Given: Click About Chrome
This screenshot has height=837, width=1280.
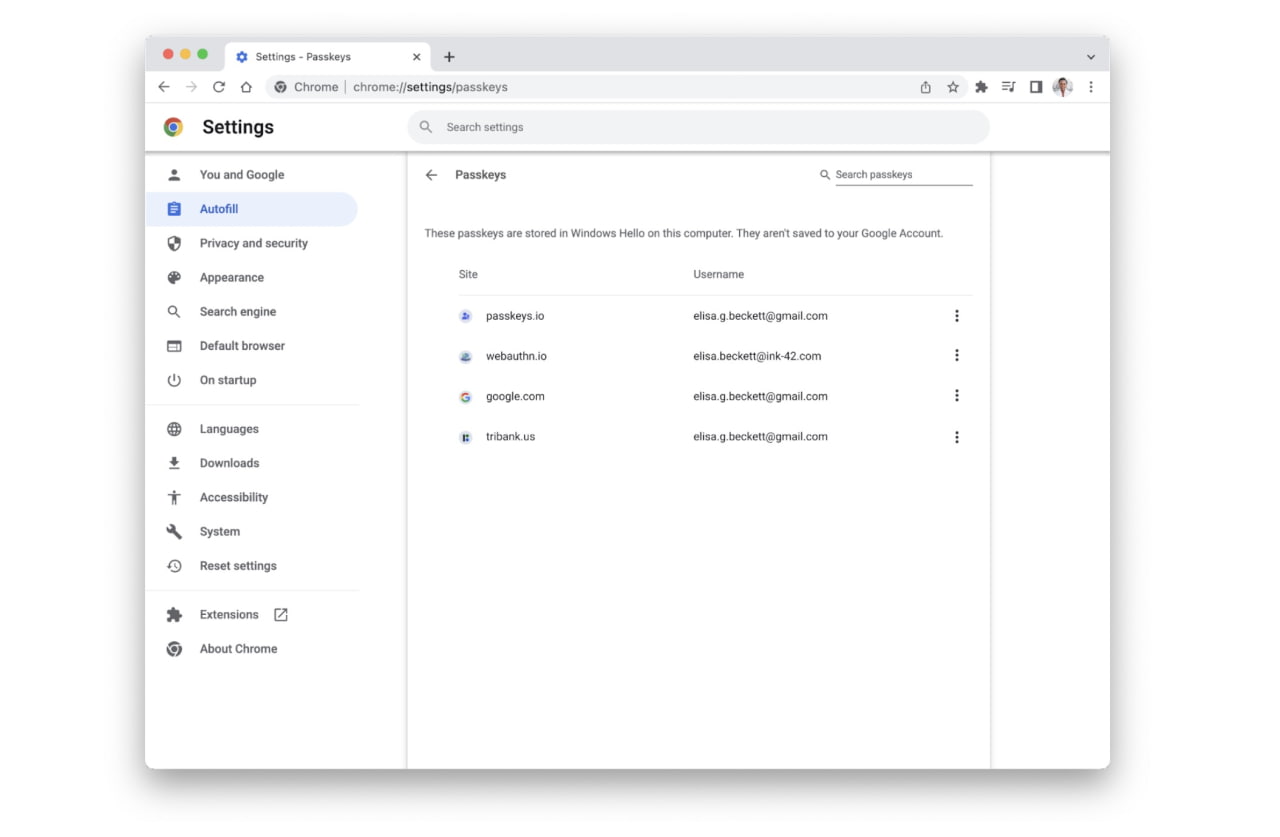Looking at the screenshot, I should (x=238, y=648).
